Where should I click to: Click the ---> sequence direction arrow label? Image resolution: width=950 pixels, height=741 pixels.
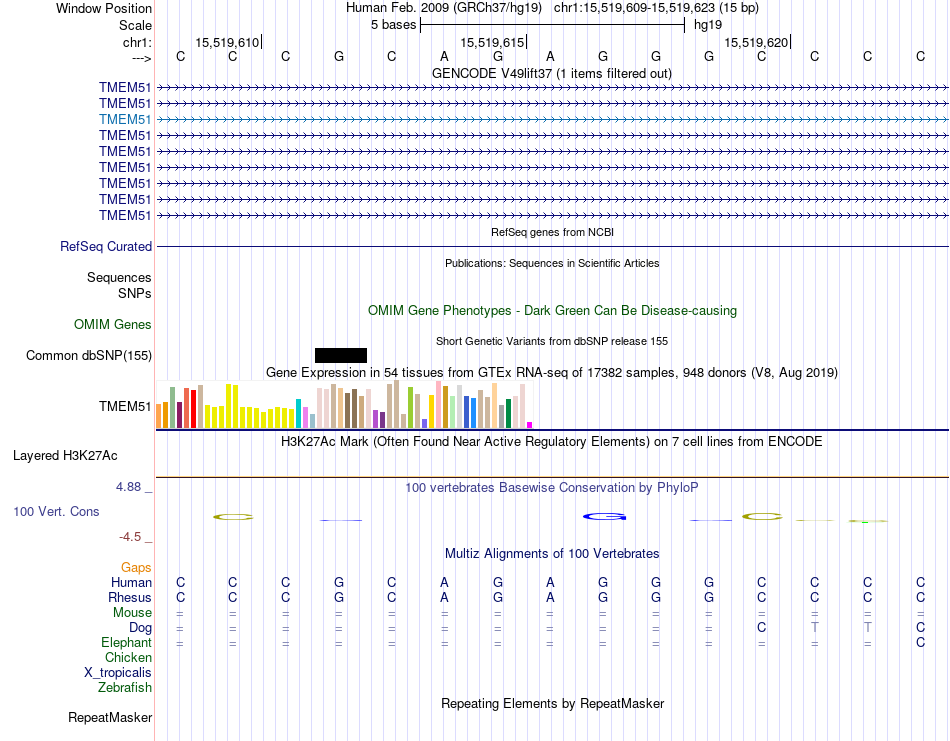(141, 58)
